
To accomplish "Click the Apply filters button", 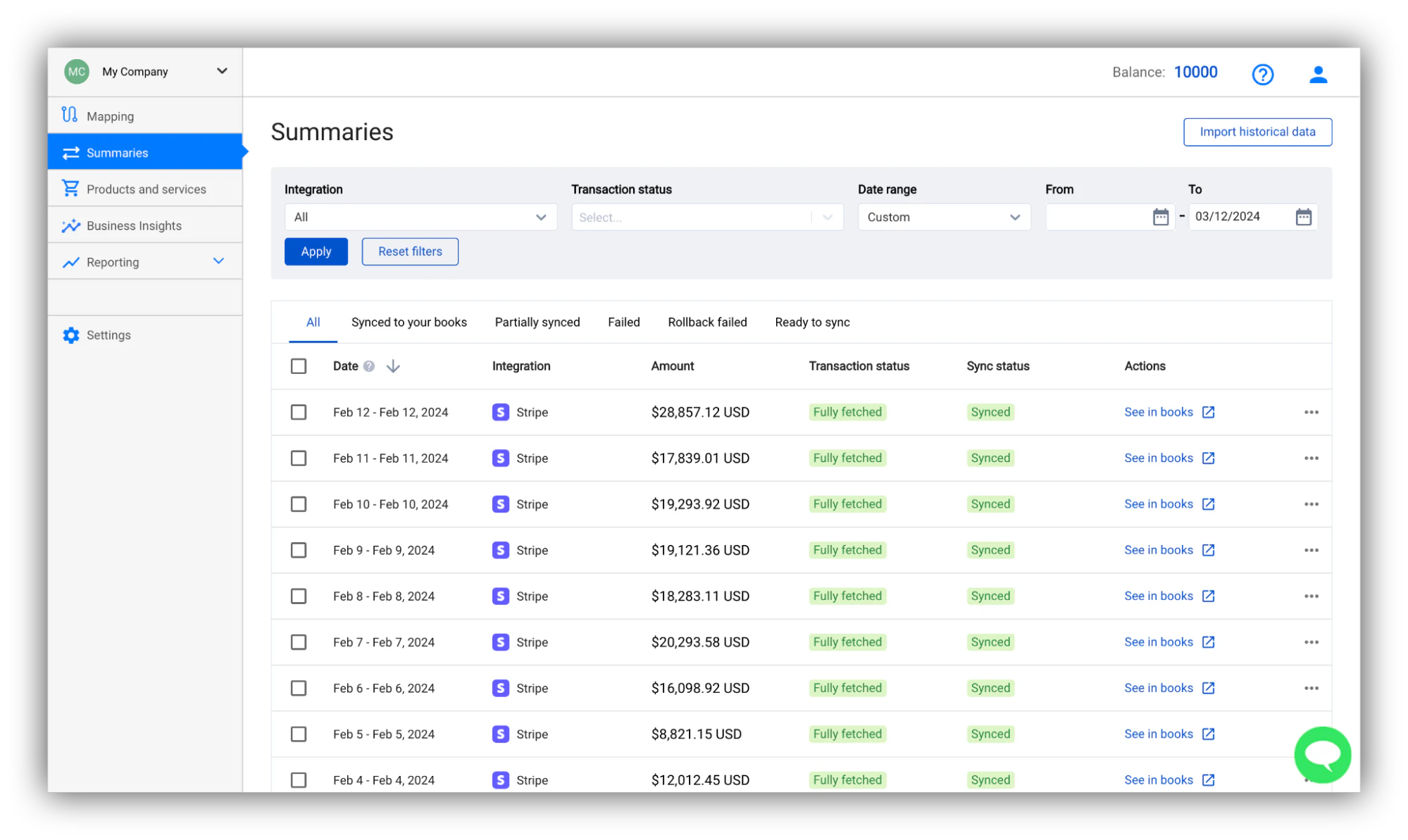I will point(316,251).
